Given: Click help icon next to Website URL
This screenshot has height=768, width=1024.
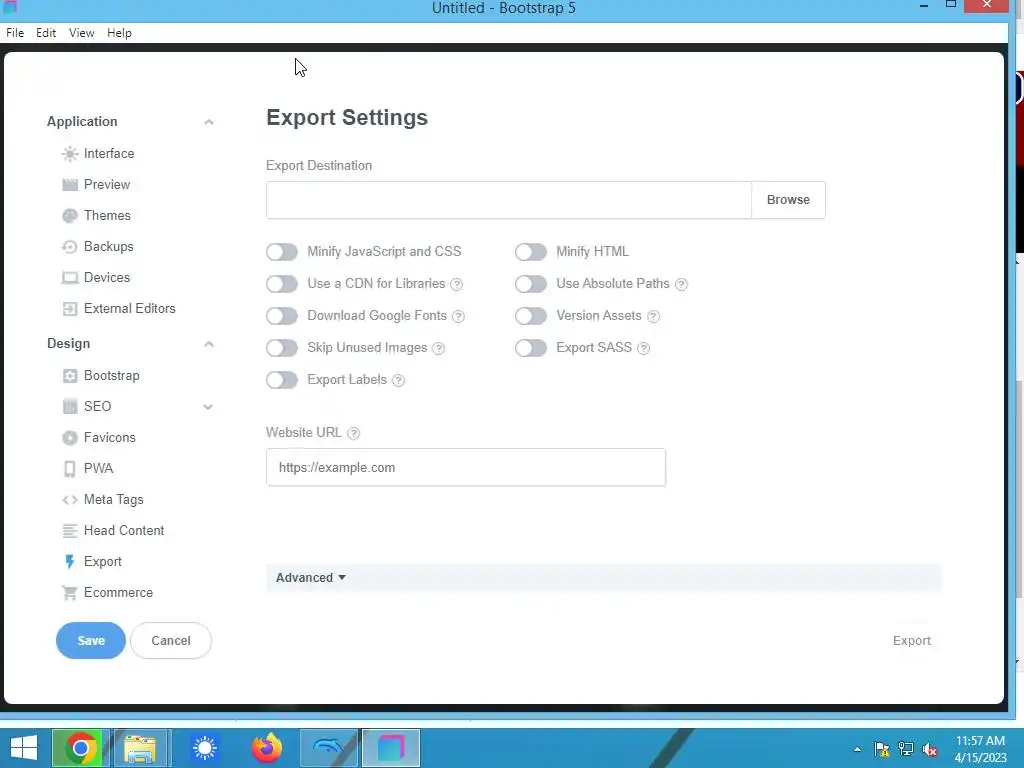Looking at the screenshot, I should coord(353,433).
